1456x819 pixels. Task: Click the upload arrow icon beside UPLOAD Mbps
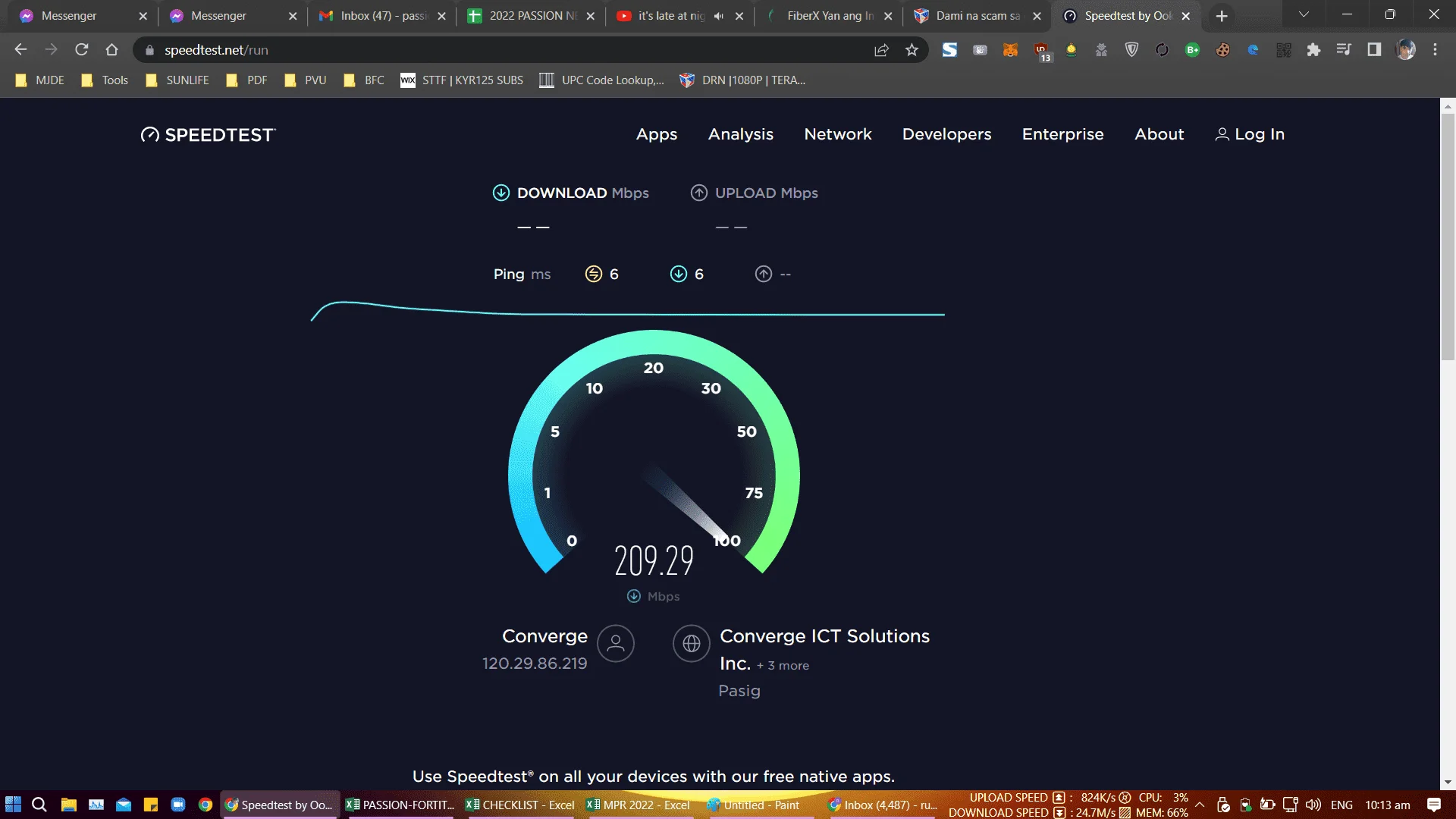pyautogui.click(x=699, y=193)
